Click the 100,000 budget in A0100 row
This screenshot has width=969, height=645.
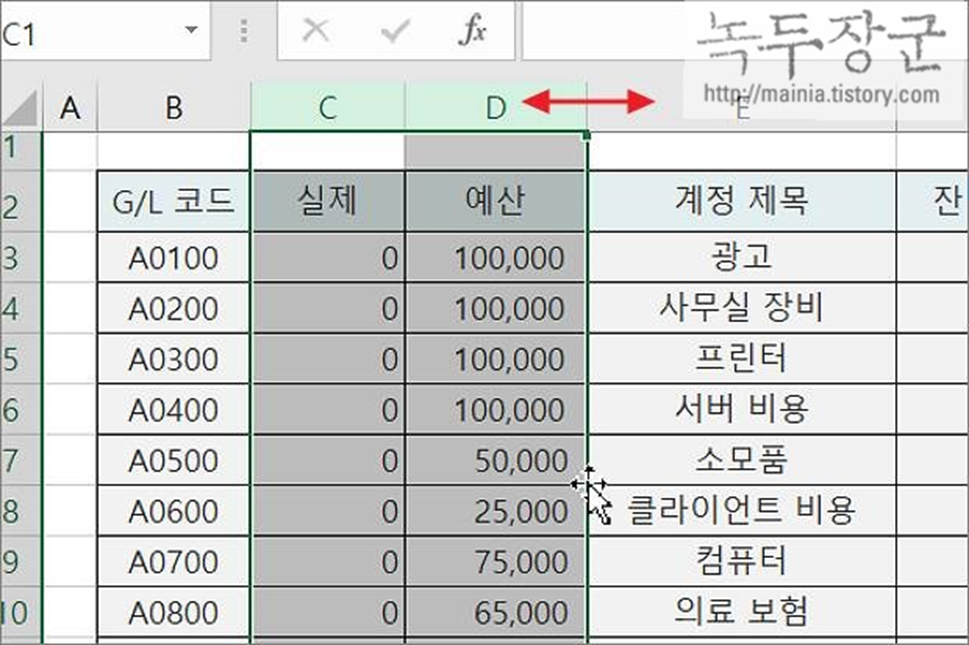click(495, 258)
